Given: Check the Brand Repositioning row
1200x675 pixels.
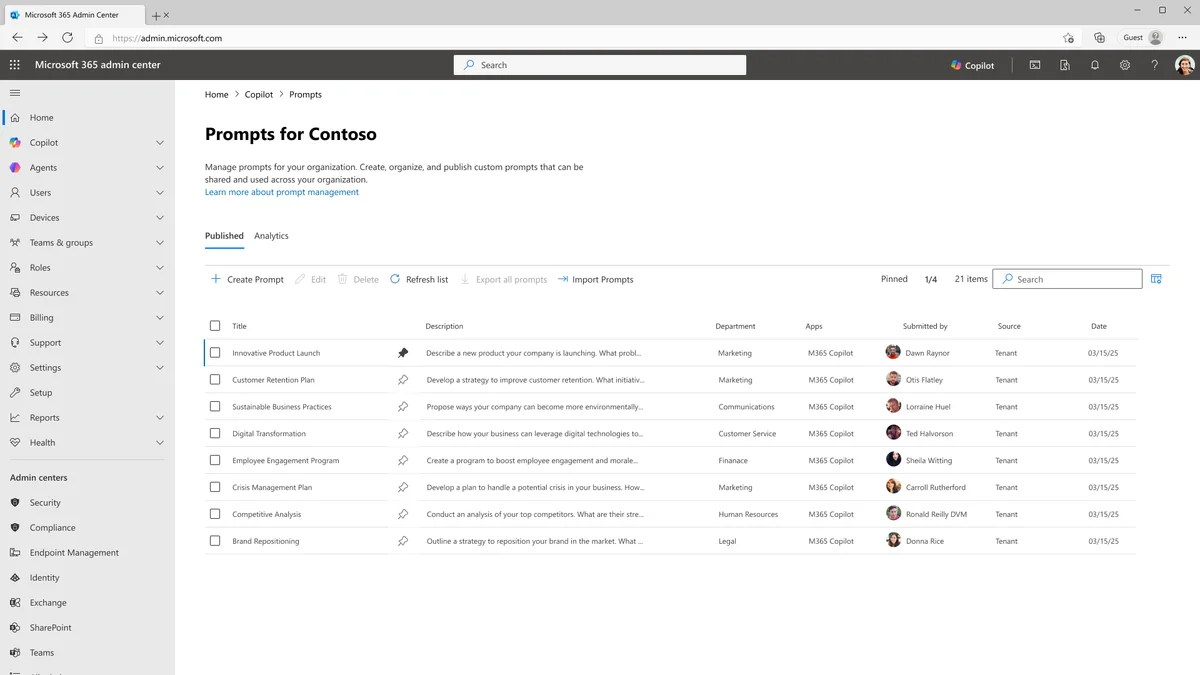Looking at the screenshot, I should pyautogui.click(x=215, y=541).
